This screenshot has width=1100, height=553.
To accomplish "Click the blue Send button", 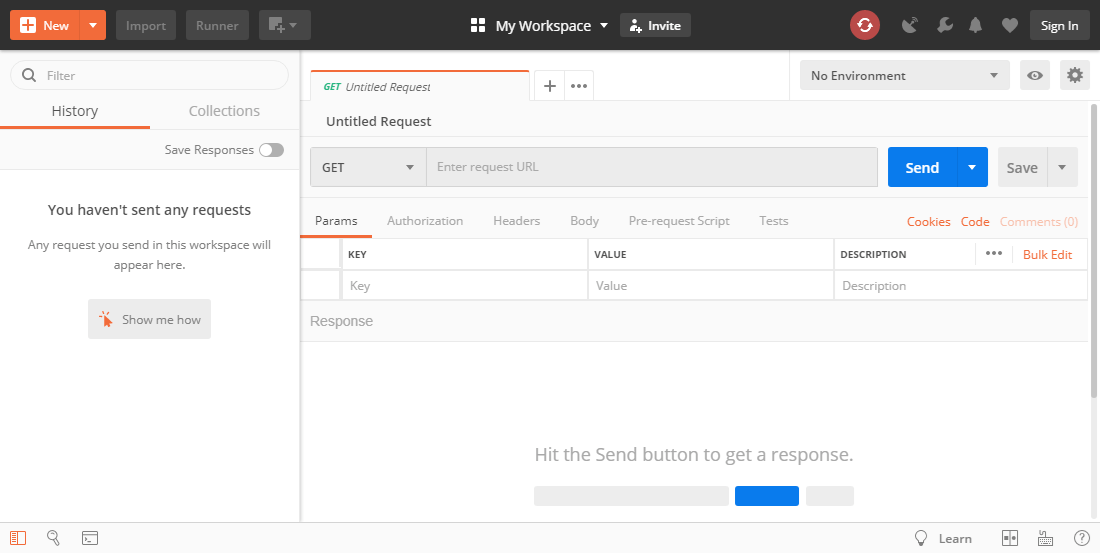I will pyautogui.click(x=922, y=168).
